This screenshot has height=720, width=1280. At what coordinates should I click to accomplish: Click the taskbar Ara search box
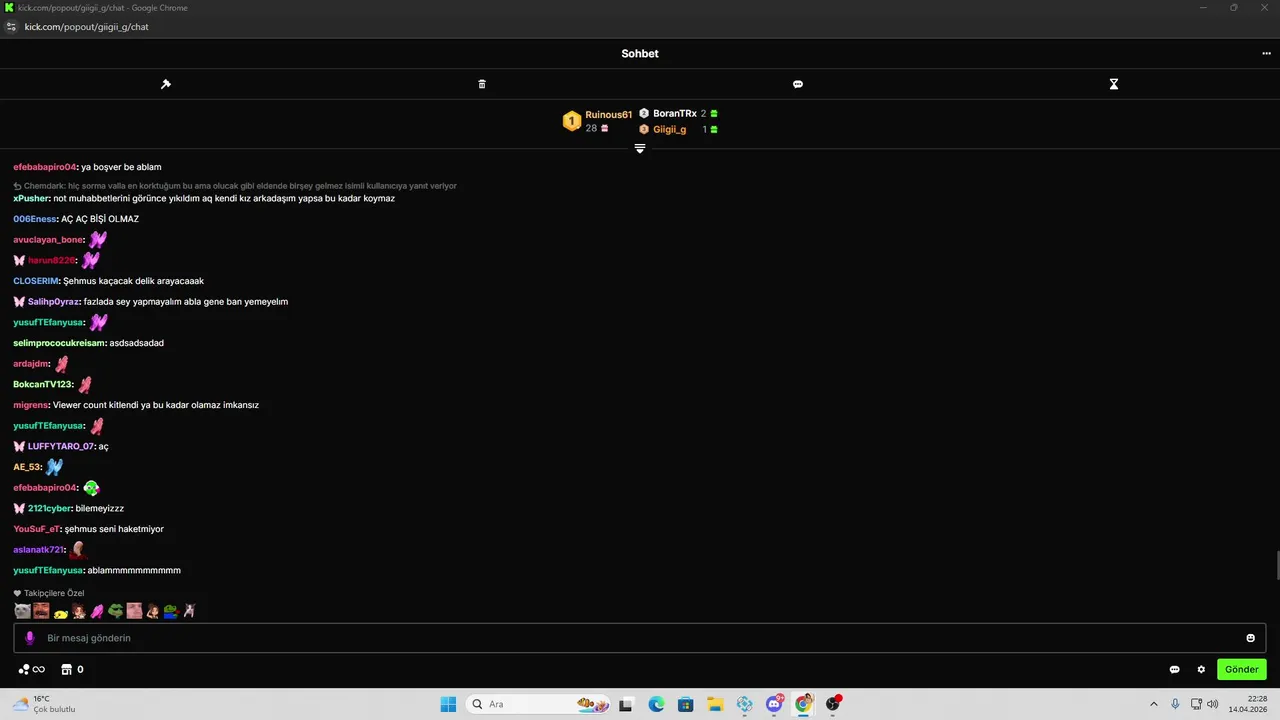pyautogui.click(x=539, y=704)
